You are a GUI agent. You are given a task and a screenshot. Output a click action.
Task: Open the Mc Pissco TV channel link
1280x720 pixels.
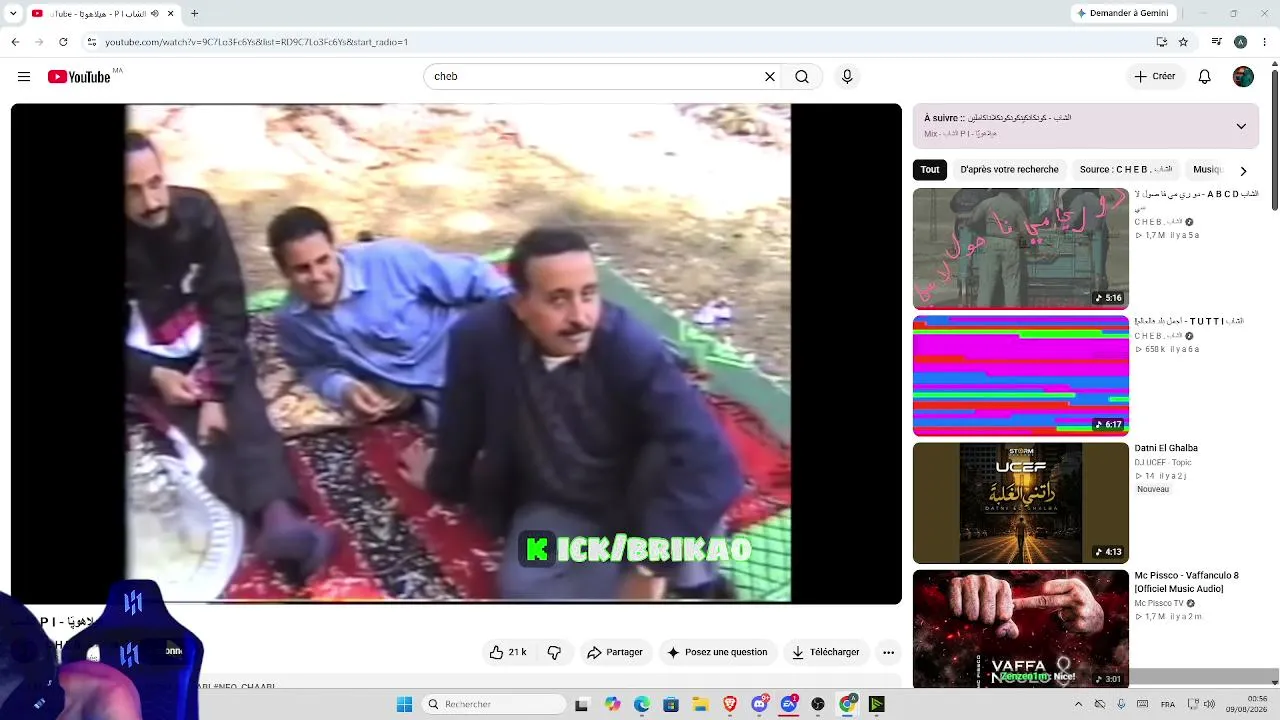pyautogui.click(x=1159, y=603)
